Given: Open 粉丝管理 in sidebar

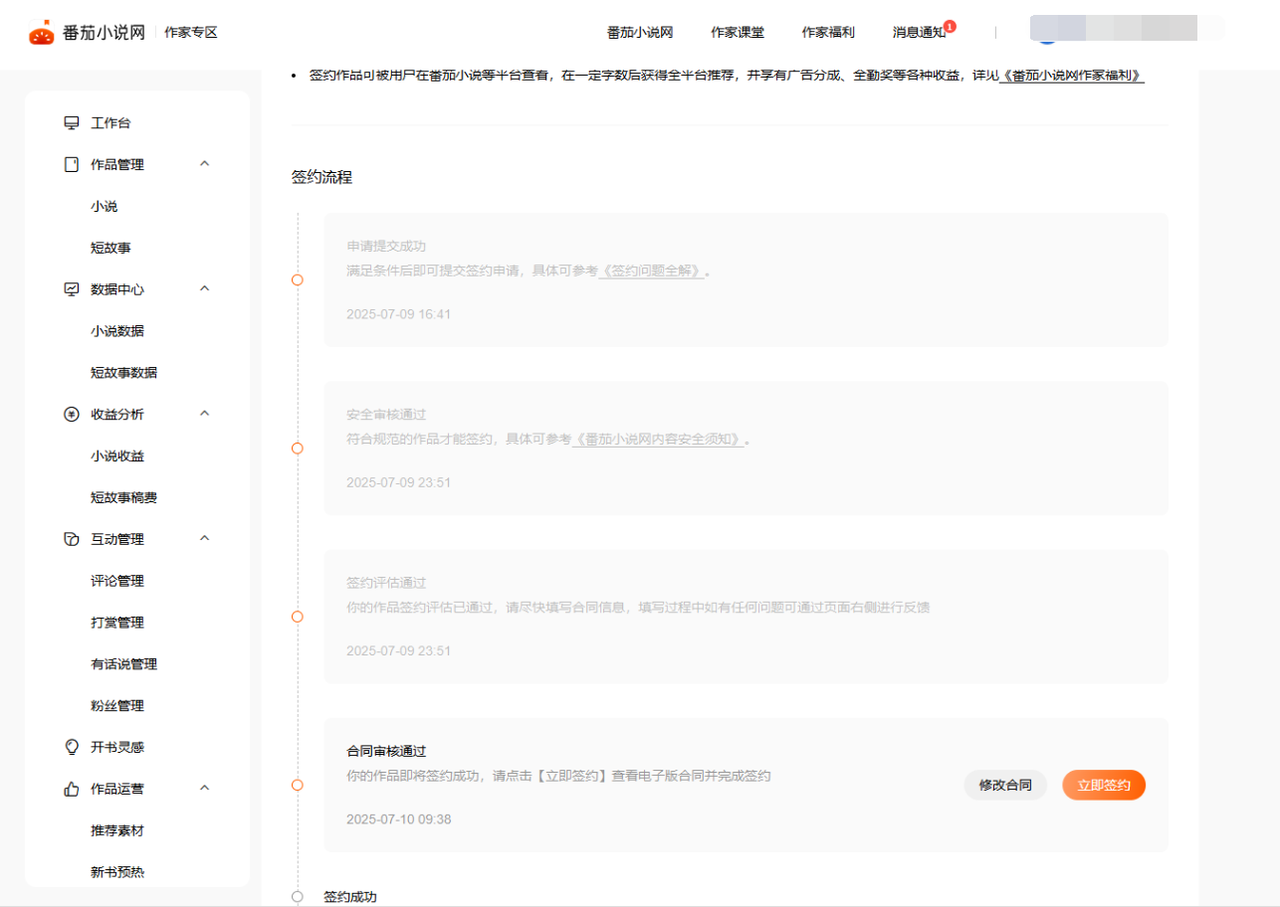Looking at the screenshot, I should click(117, 706).
